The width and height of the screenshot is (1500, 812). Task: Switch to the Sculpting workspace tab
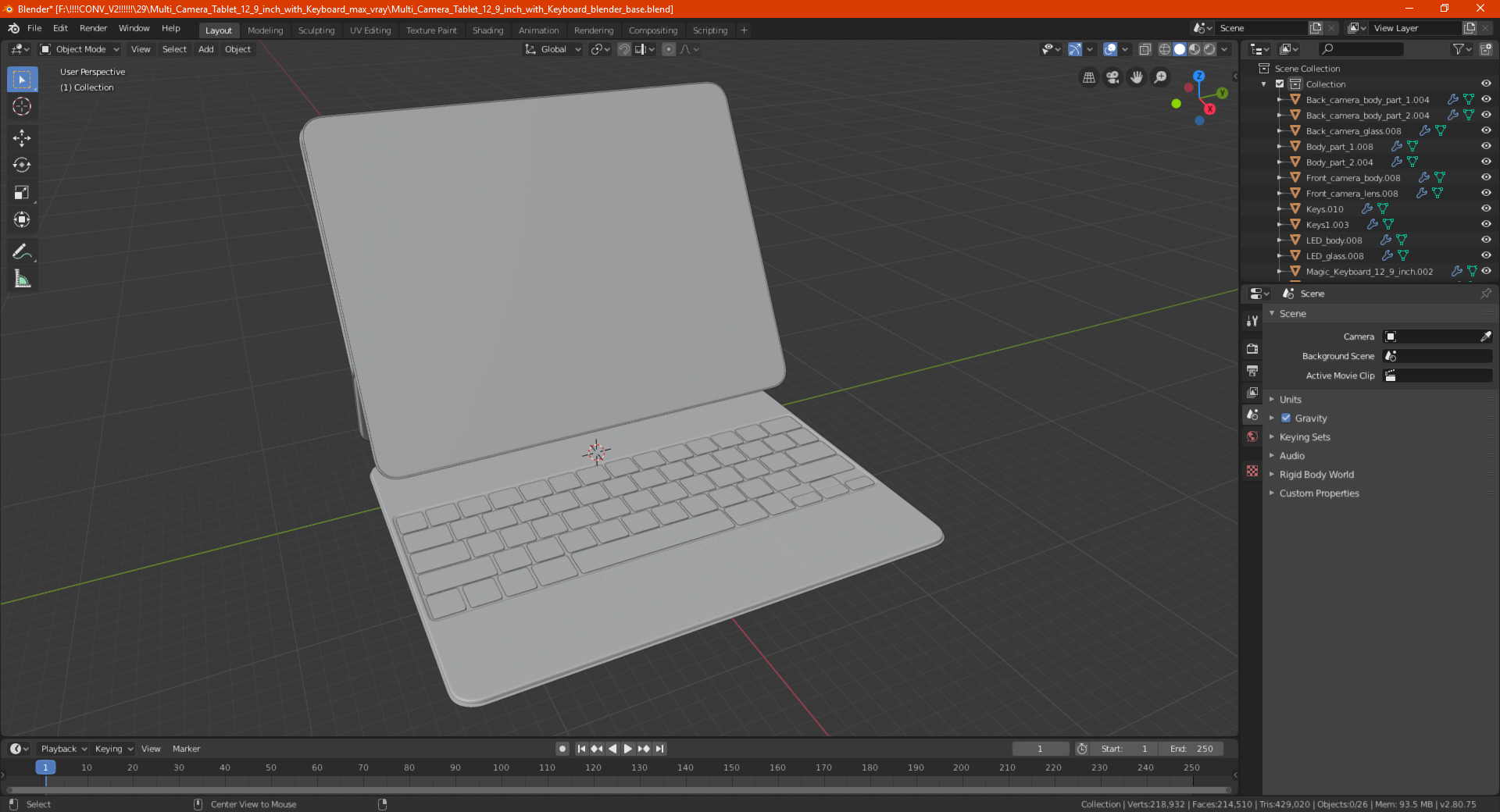click(316, 30)
